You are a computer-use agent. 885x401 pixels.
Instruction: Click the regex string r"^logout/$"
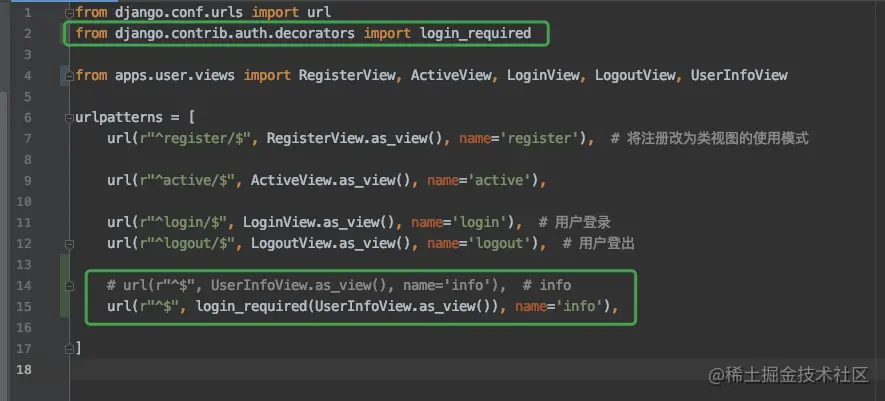(x=186, y=243)
